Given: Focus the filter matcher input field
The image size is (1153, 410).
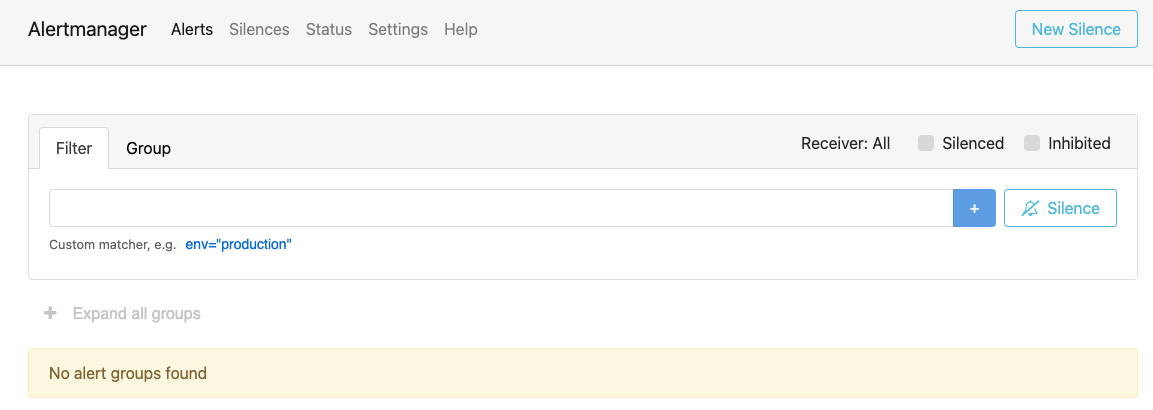Looking at the screenshot, I should coord(500,208).
